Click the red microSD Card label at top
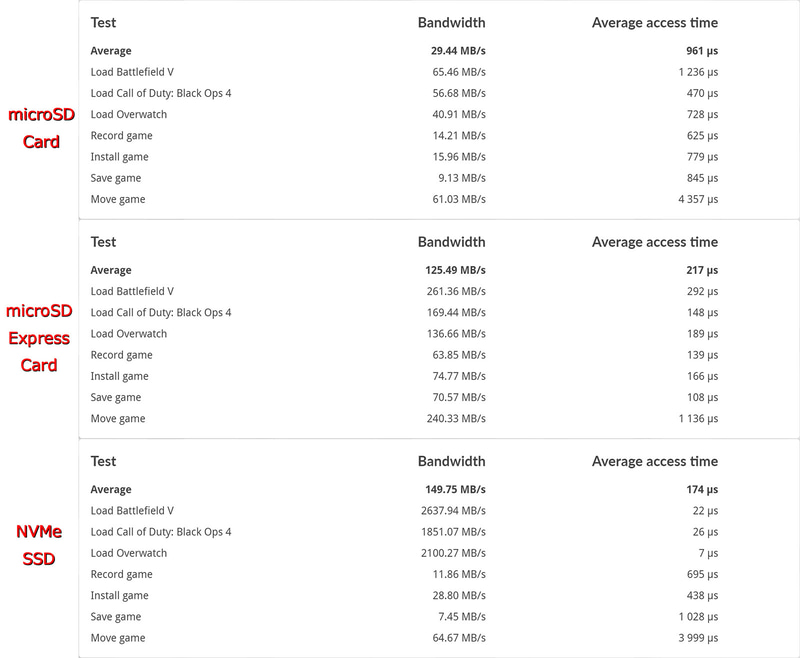Viewport: 800px width, 658px height. 41,128
